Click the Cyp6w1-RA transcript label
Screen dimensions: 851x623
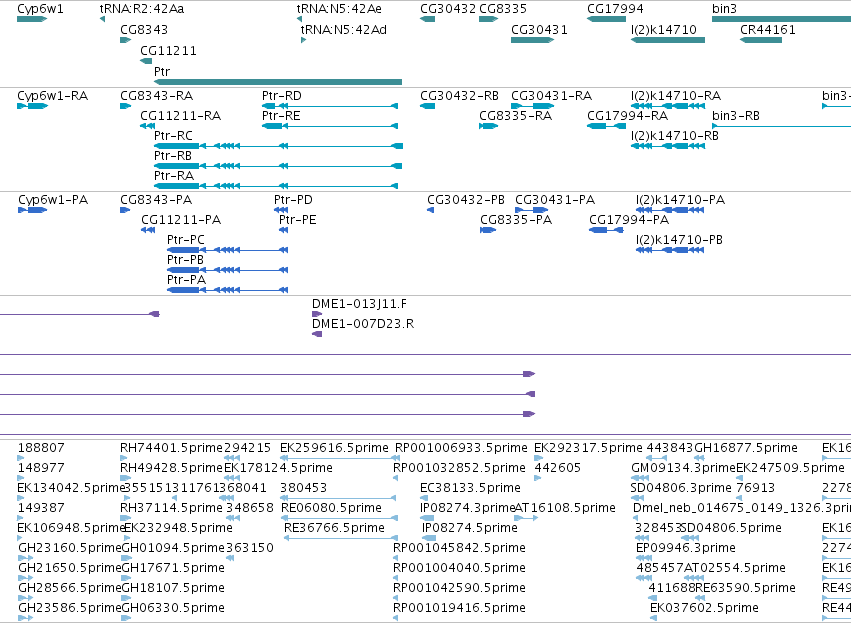click(53, 96)
